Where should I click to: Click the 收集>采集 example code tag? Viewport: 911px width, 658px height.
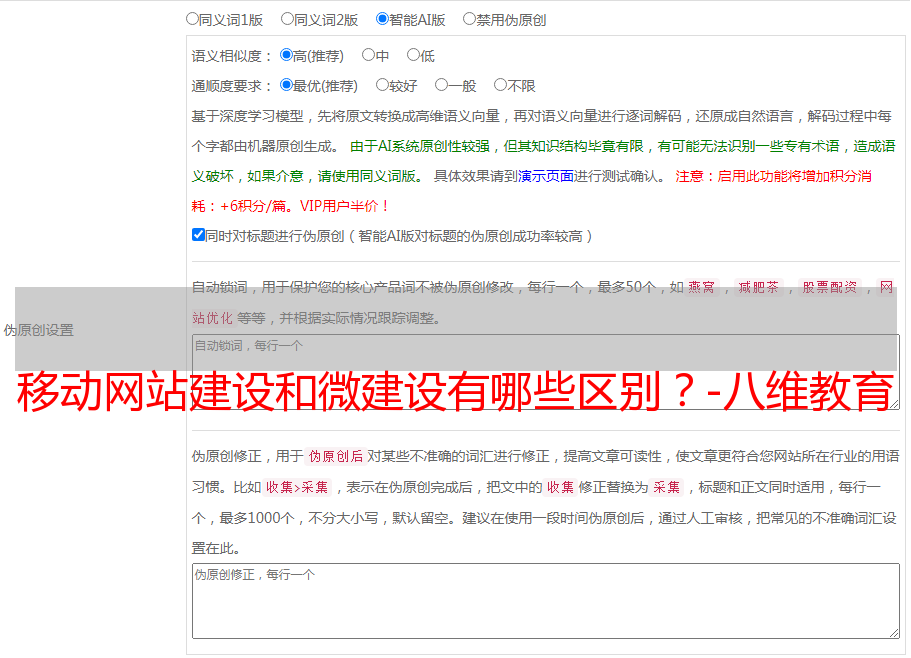coord(297,487)
